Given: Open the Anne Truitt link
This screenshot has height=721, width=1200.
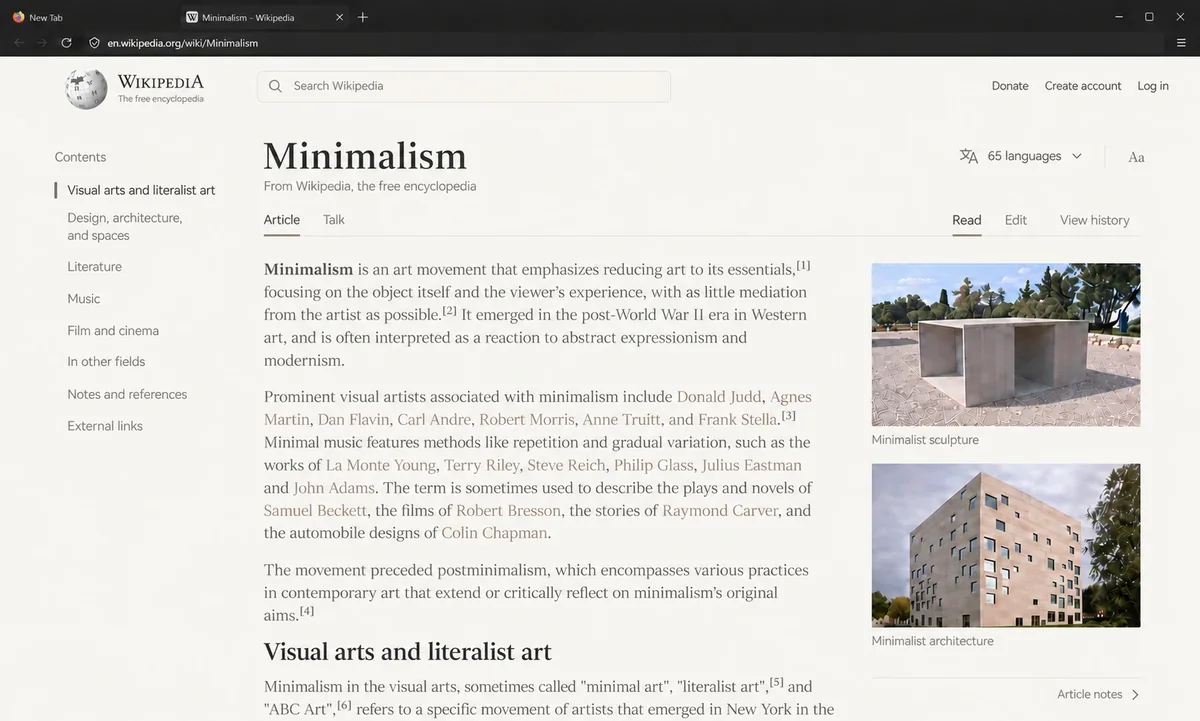Looking at the screenshot, I should [x=621, y=420].
